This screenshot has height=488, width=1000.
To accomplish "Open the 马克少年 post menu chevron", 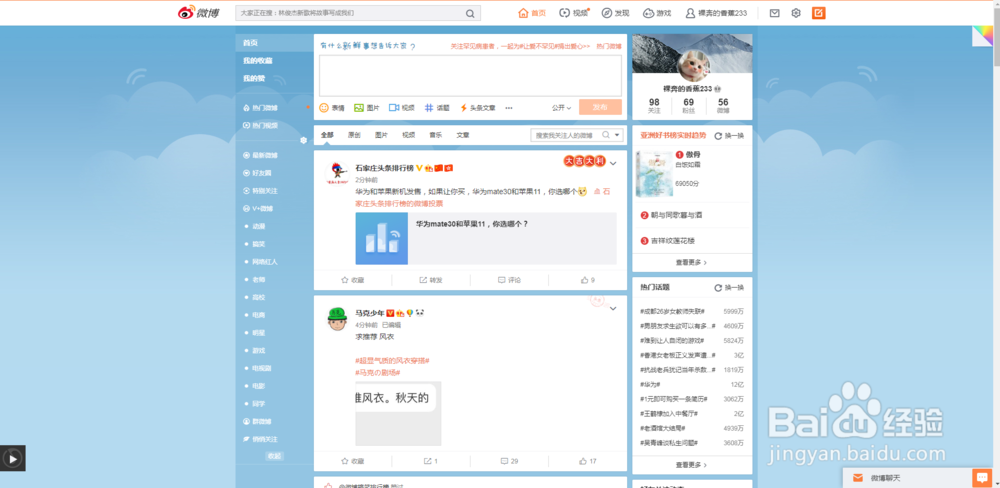I will pos(613,309).
